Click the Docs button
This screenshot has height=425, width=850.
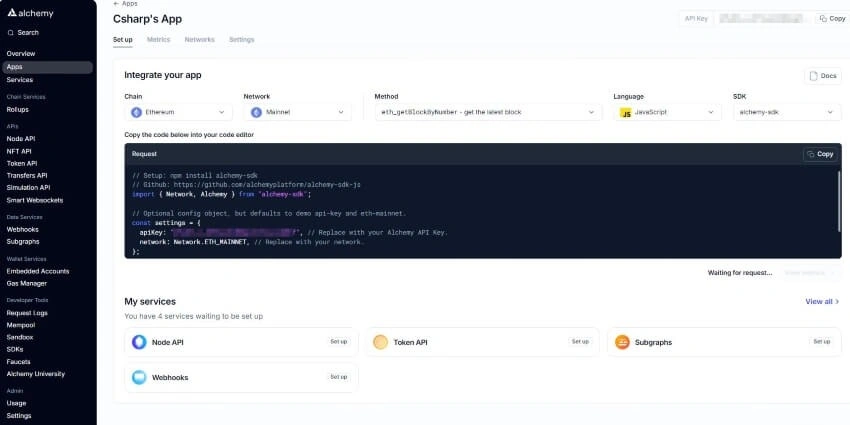[x=823, y=76]
